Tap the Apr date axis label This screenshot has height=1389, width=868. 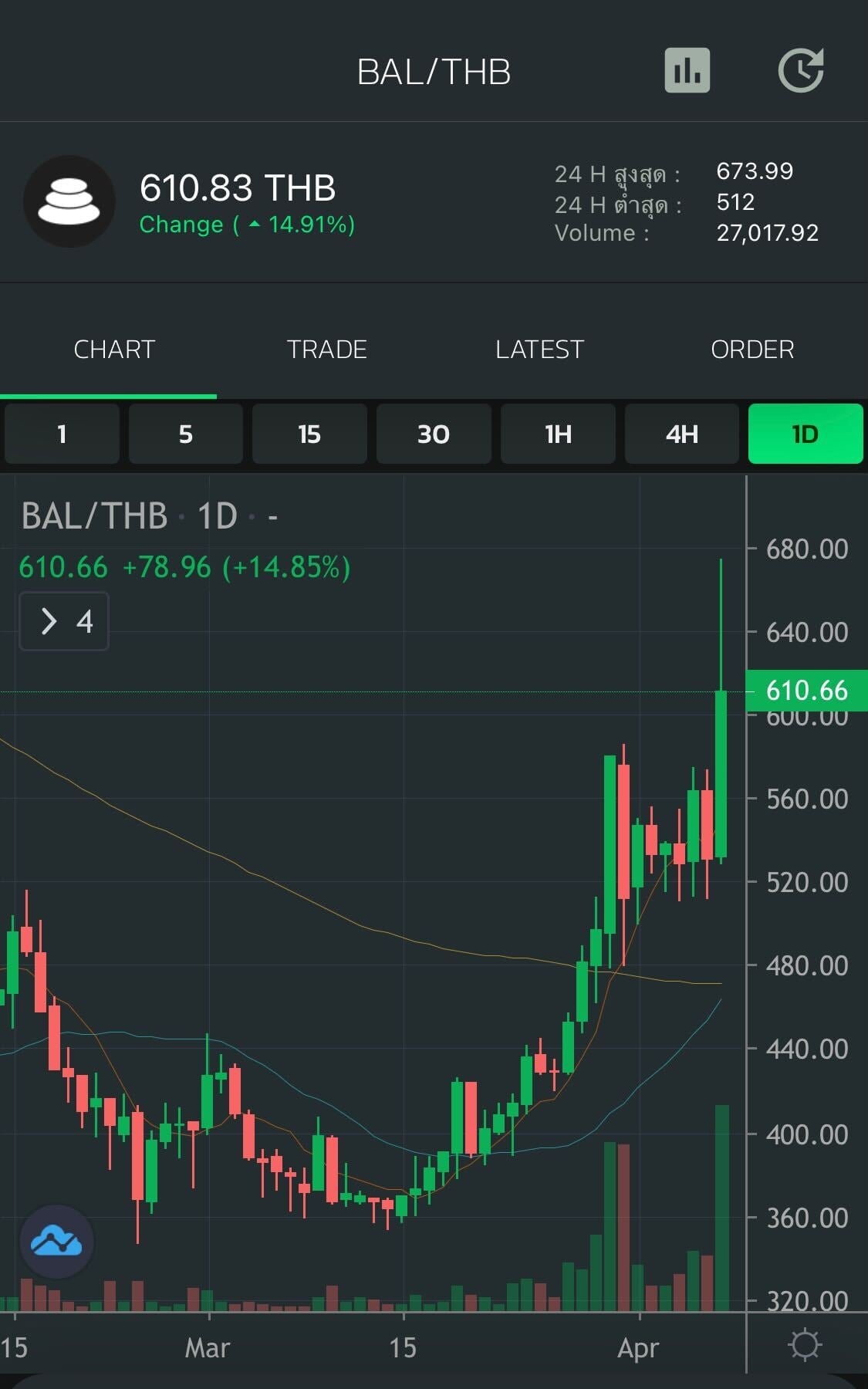639,1347
